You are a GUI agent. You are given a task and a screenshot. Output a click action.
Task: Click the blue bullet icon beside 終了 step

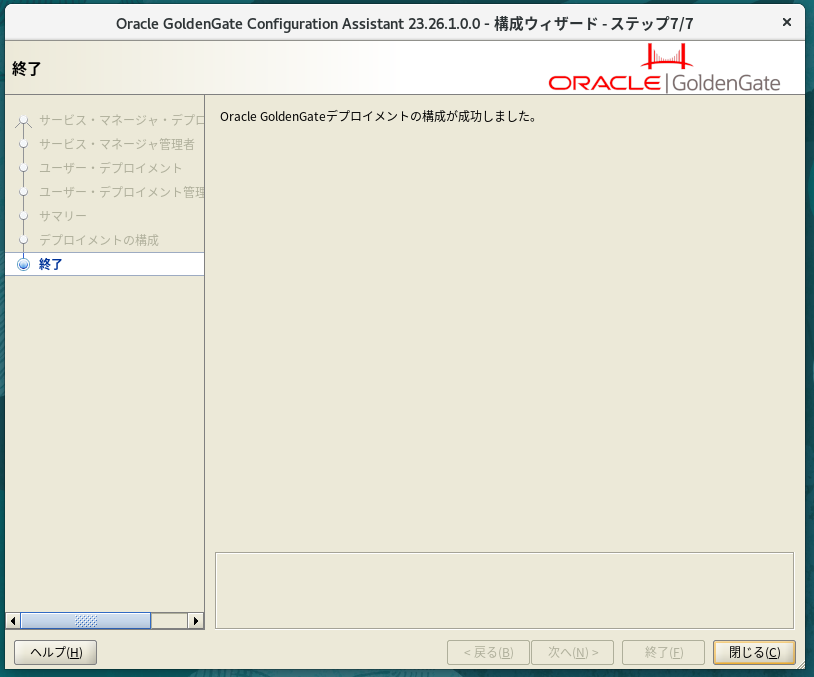(x=23, y=264)
